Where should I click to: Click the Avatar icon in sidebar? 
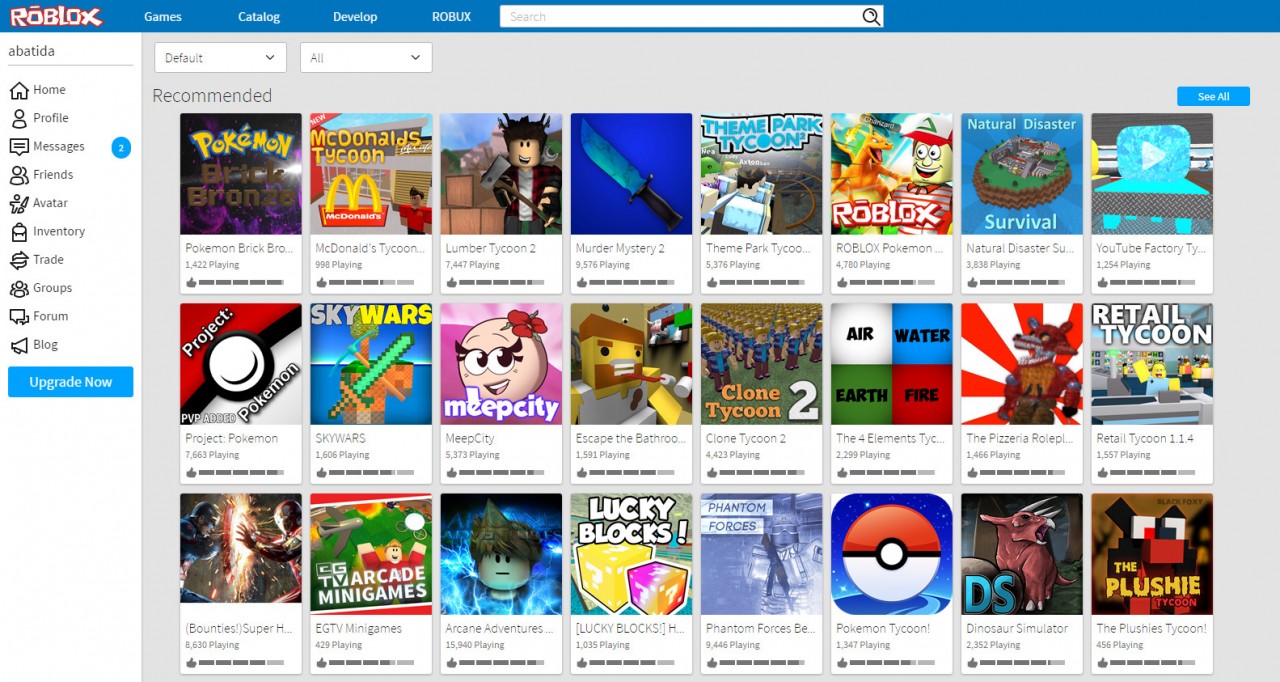click(x=19, y=203)
